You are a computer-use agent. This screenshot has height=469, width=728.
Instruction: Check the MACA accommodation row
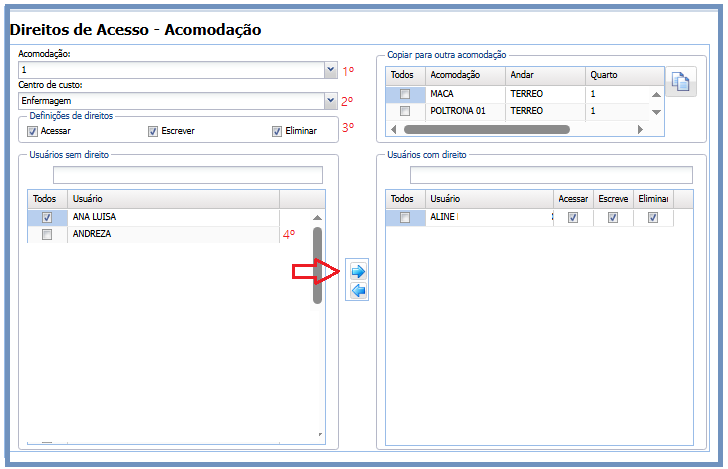[405, 94]
